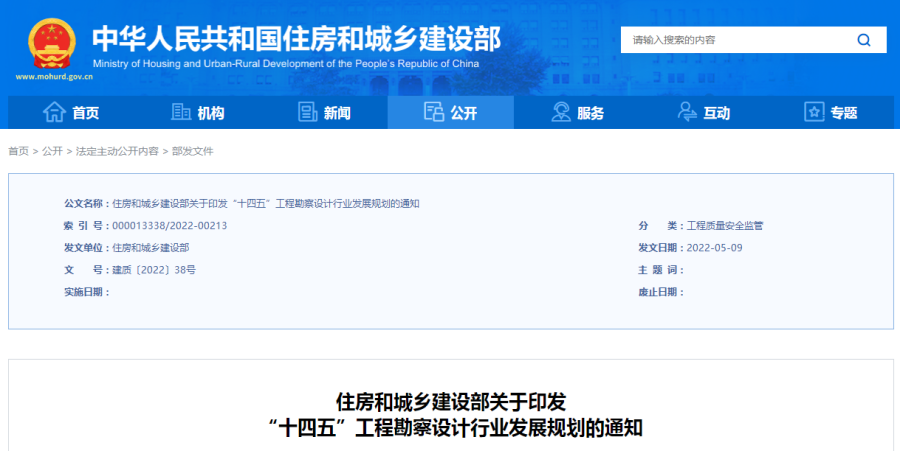Screen dimensions: 900x451
Task: Click the newspaper icon beside 新闻
Action: pyautogui.click(x=308, y=112)
